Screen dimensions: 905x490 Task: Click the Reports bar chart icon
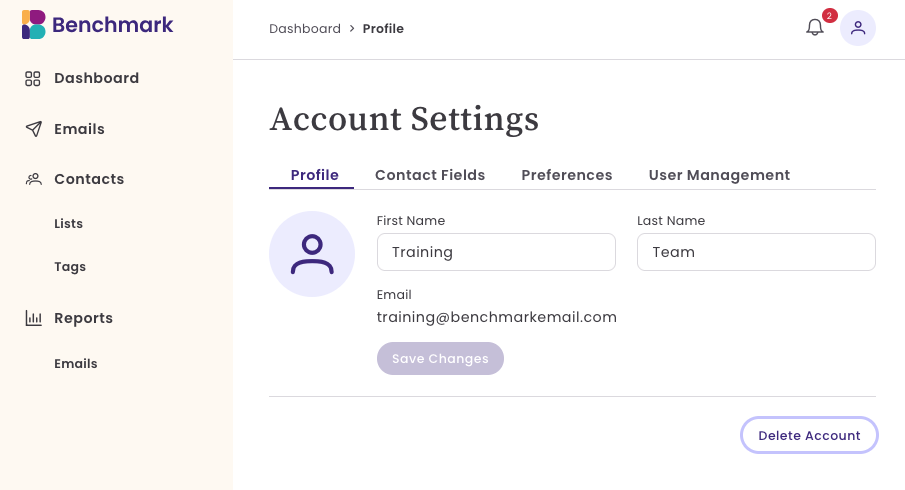33,318
